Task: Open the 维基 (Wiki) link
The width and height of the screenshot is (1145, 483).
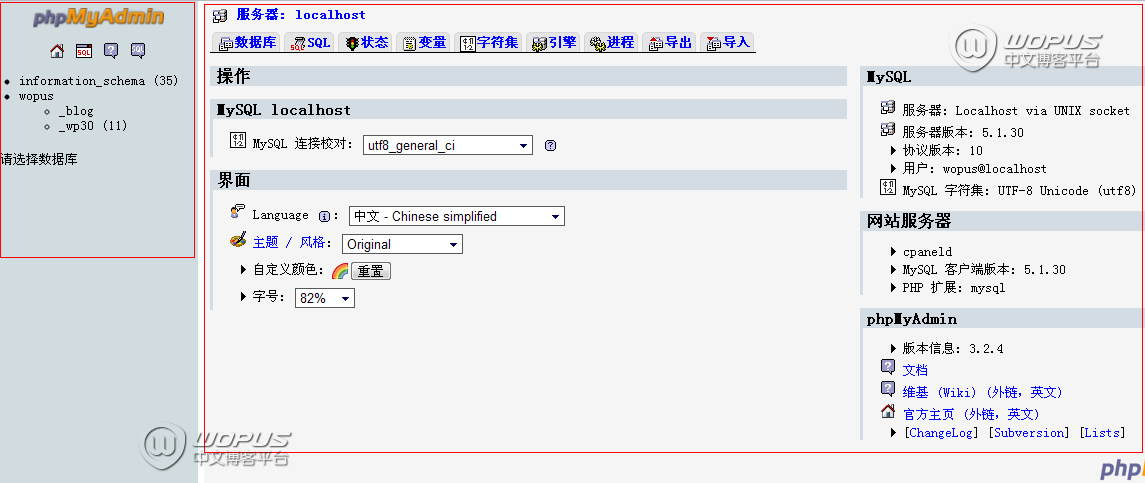Action: 982,392
